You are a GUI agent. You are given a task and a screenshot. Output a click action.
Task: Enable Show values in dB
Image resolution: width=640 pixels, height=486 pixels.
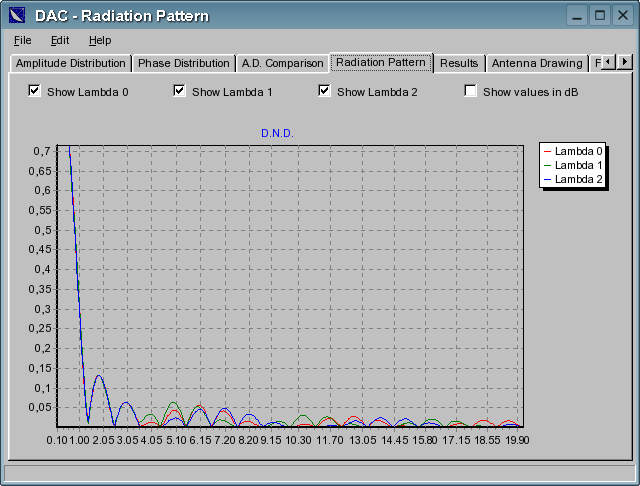470,91
